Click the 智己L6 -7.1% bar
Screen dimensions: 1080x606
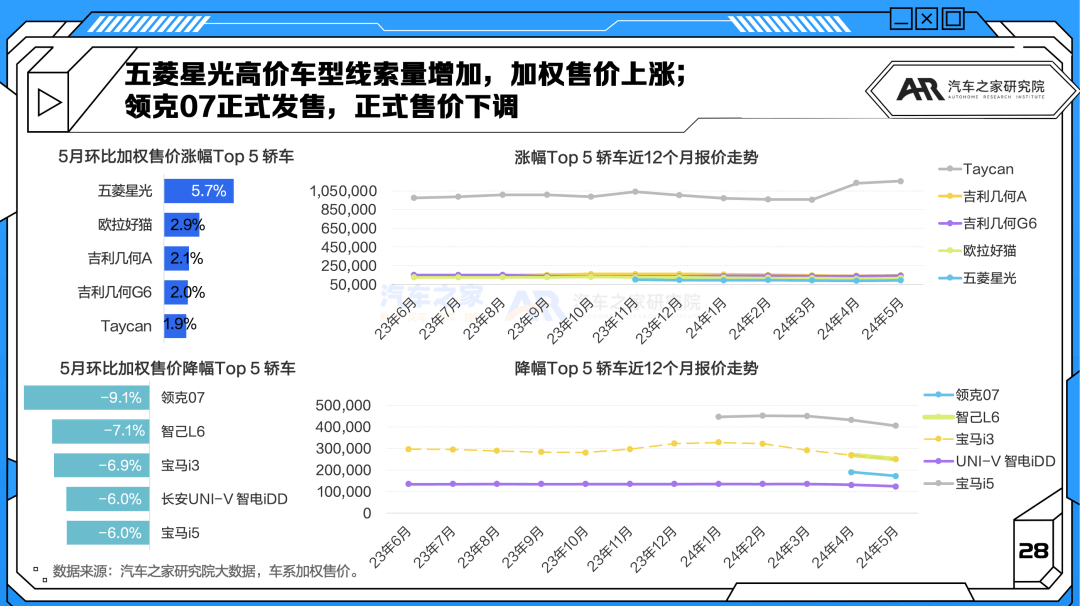point(101,431)
